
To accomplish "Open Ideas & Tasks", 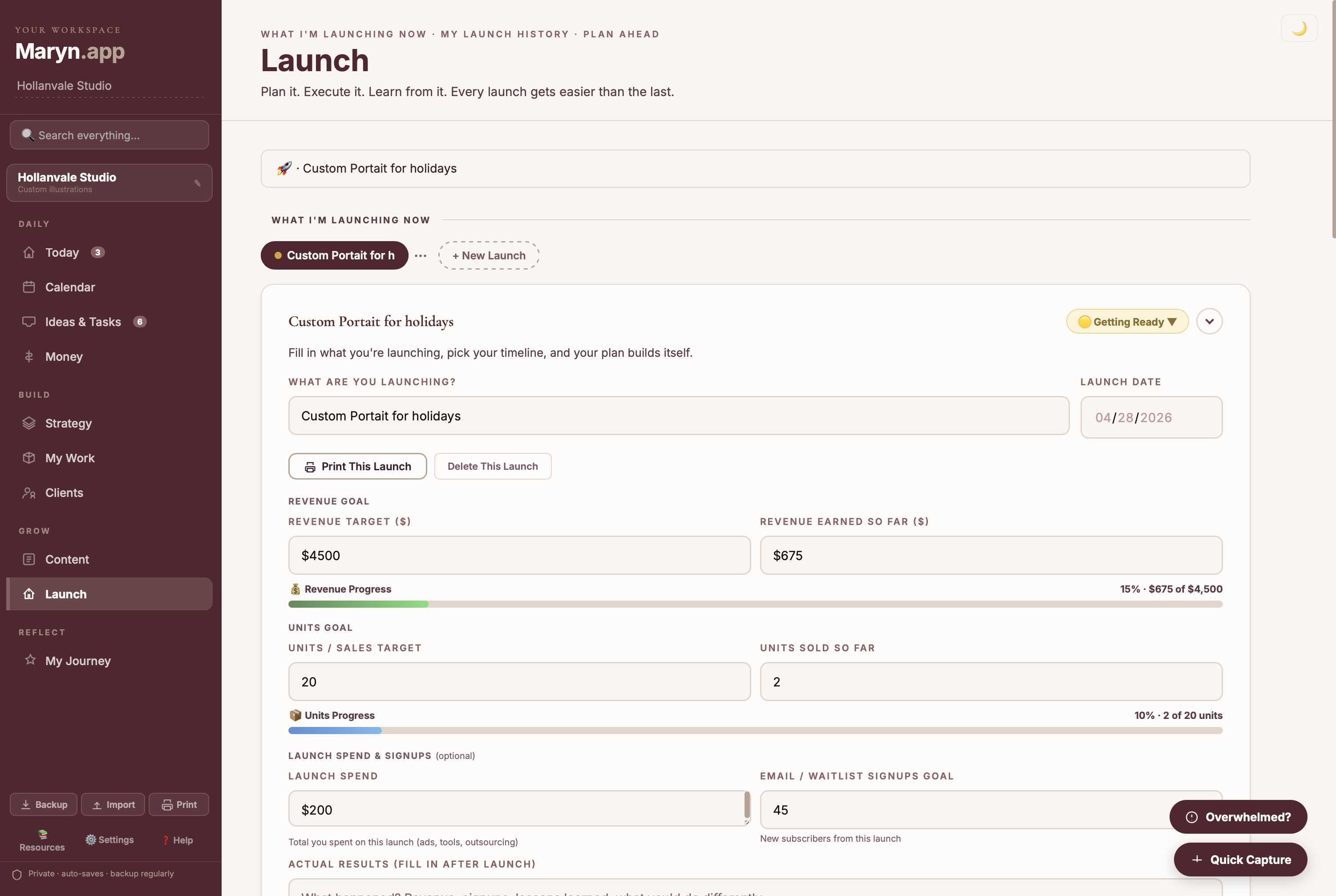I will click(x=83, y=321).
